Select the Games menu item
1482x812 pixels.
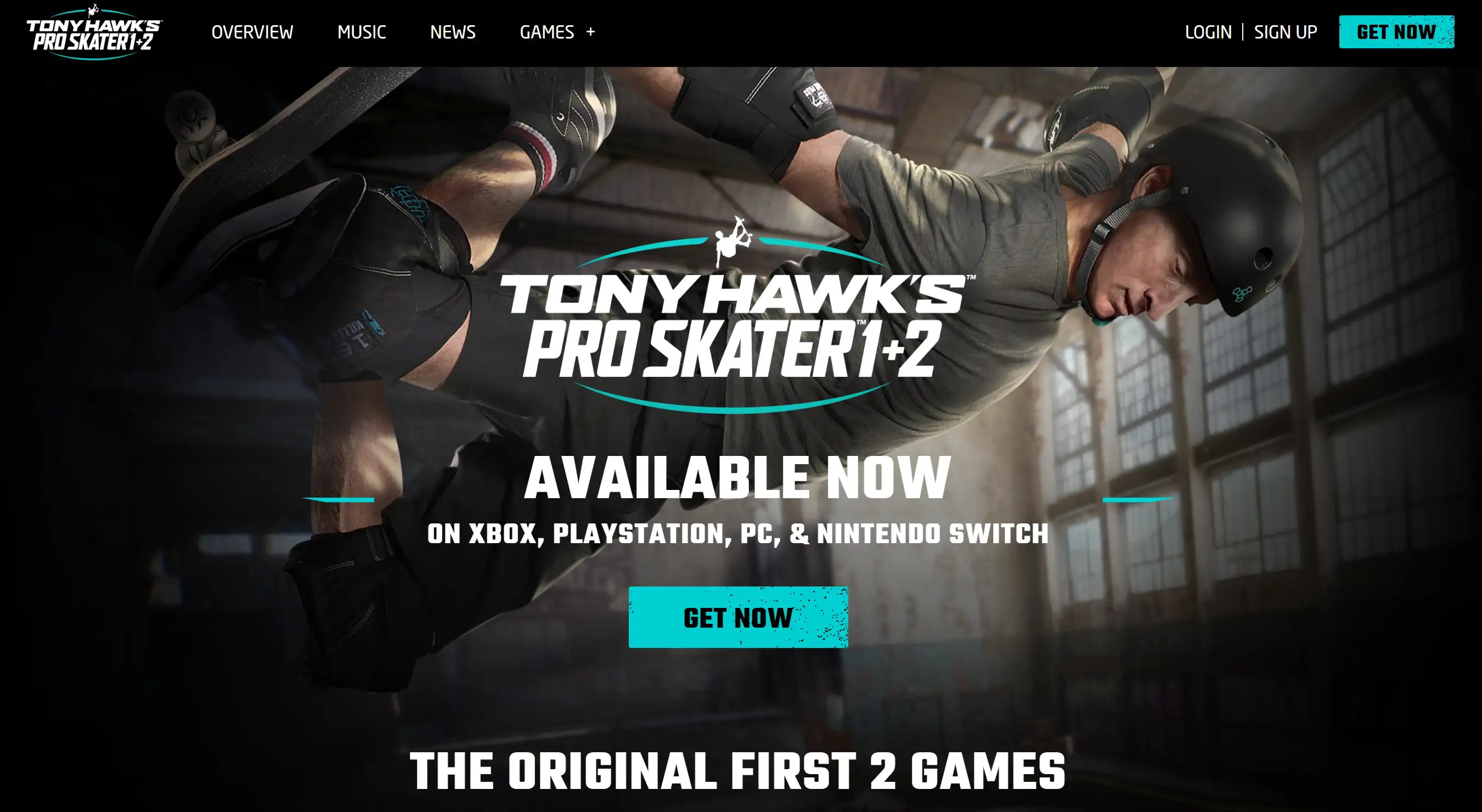546,32
